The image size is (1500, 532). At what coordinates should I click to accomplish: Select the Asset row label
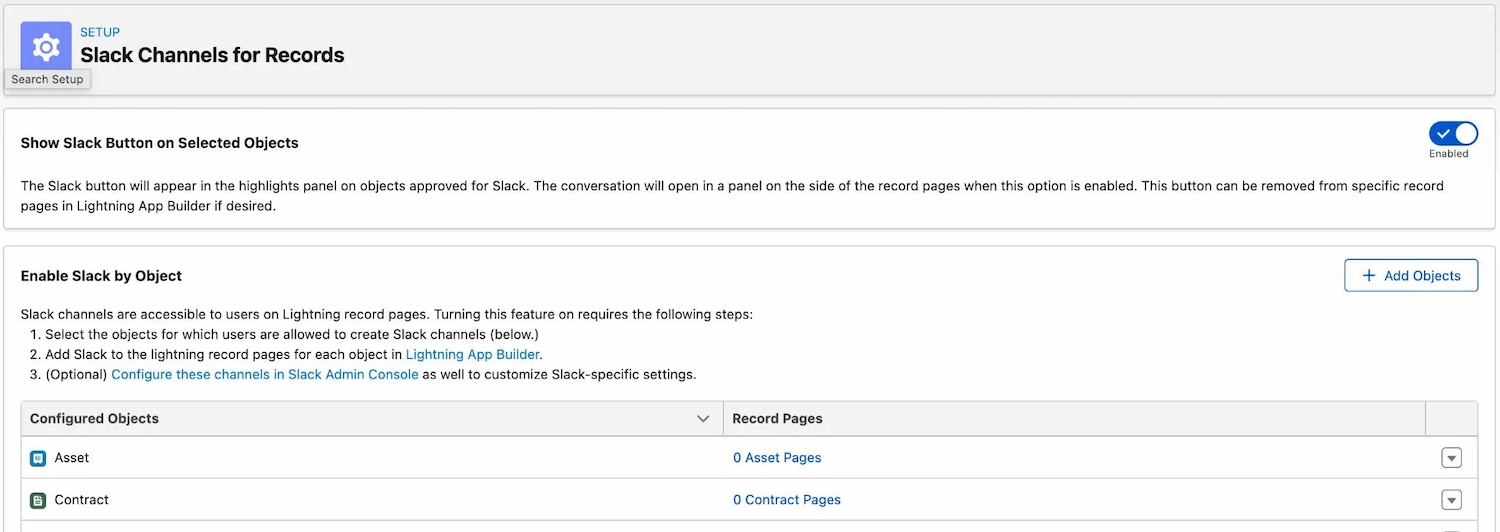coord(72,458)
